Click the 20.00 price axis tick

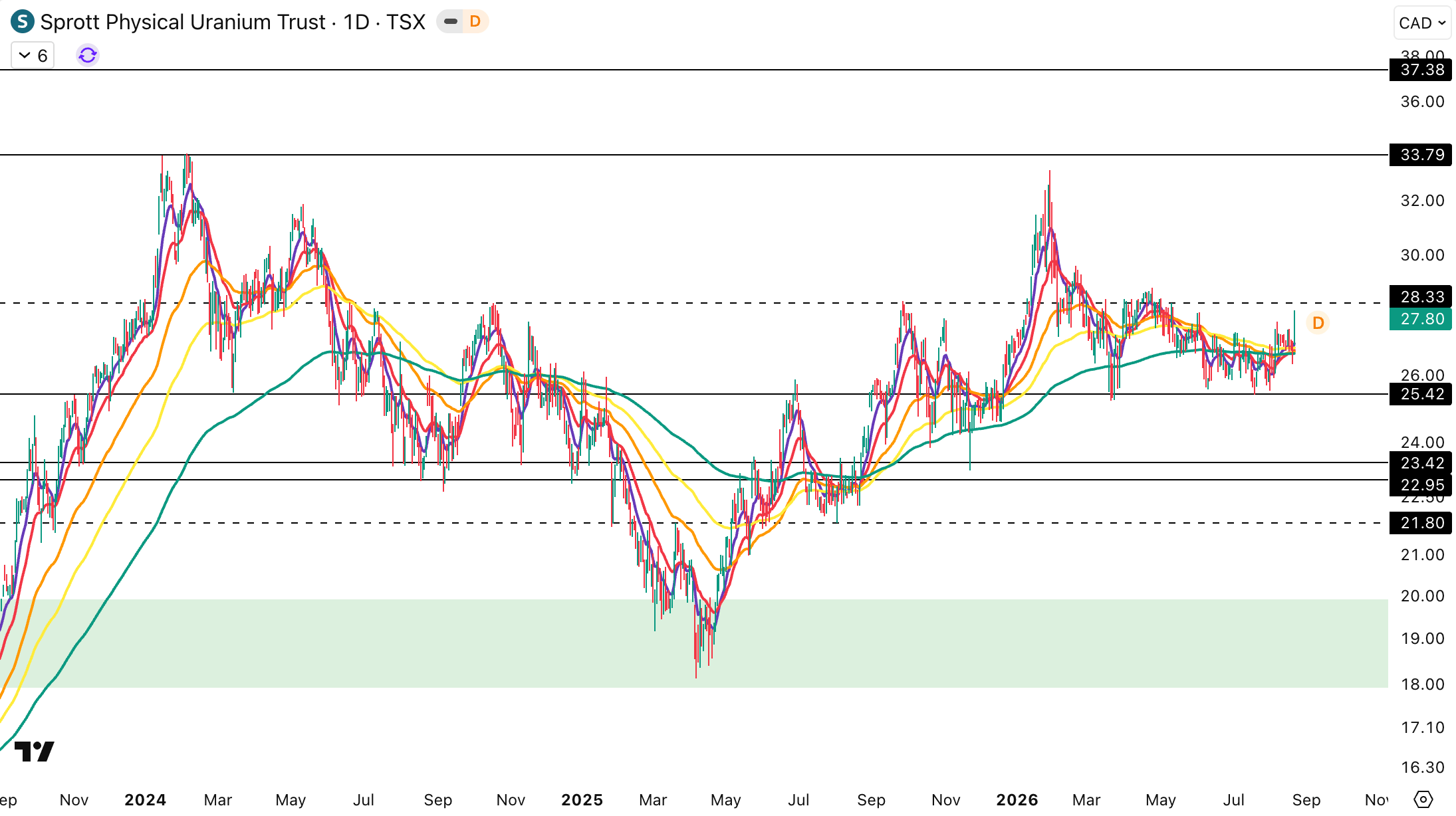1422,596
